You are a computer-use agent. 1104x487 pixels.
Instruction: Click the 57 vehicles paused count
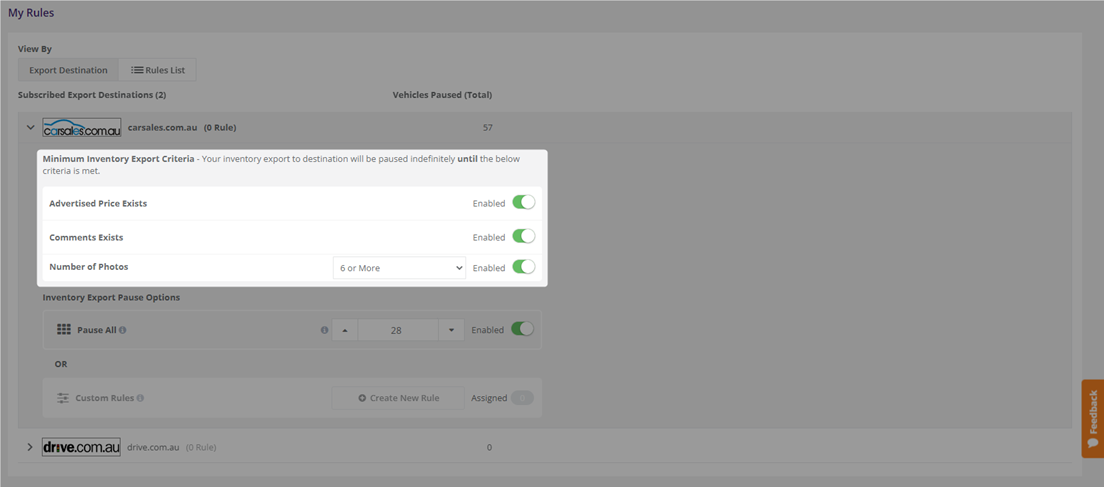point(488,127)
